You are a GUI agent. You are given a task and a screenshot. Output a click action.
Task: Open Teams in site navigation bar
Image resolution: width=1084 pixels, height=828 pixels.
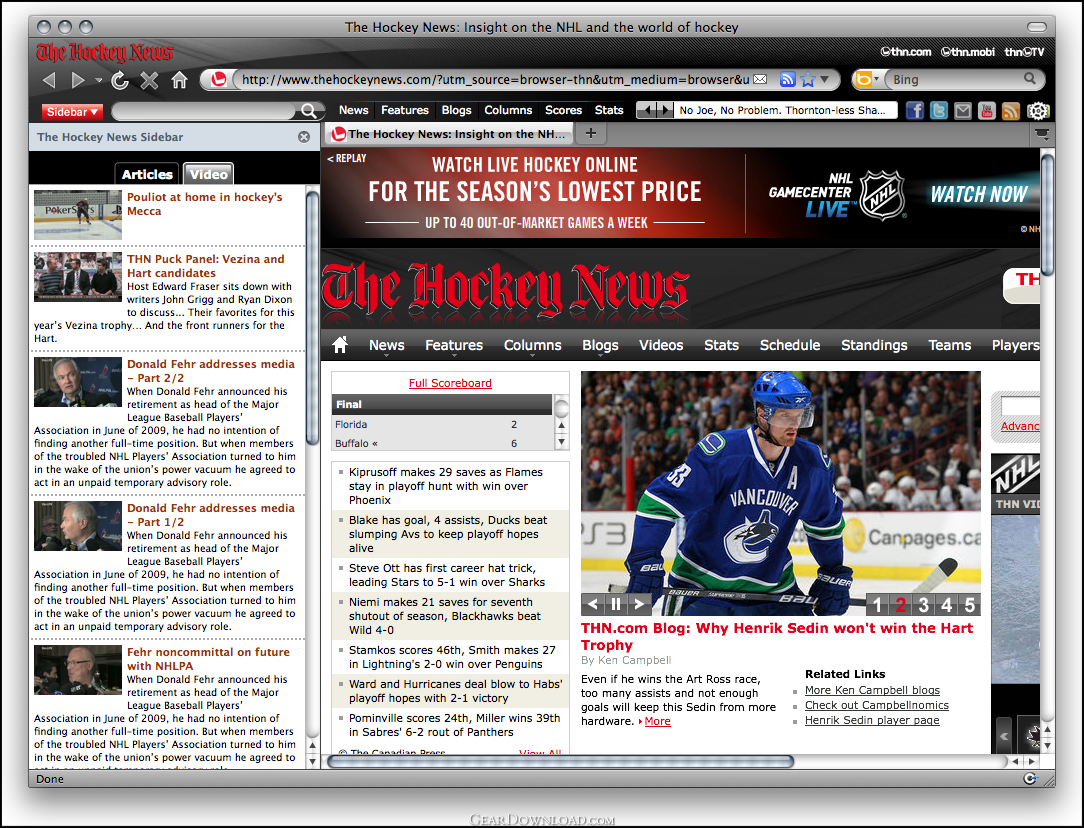point(949,345)
